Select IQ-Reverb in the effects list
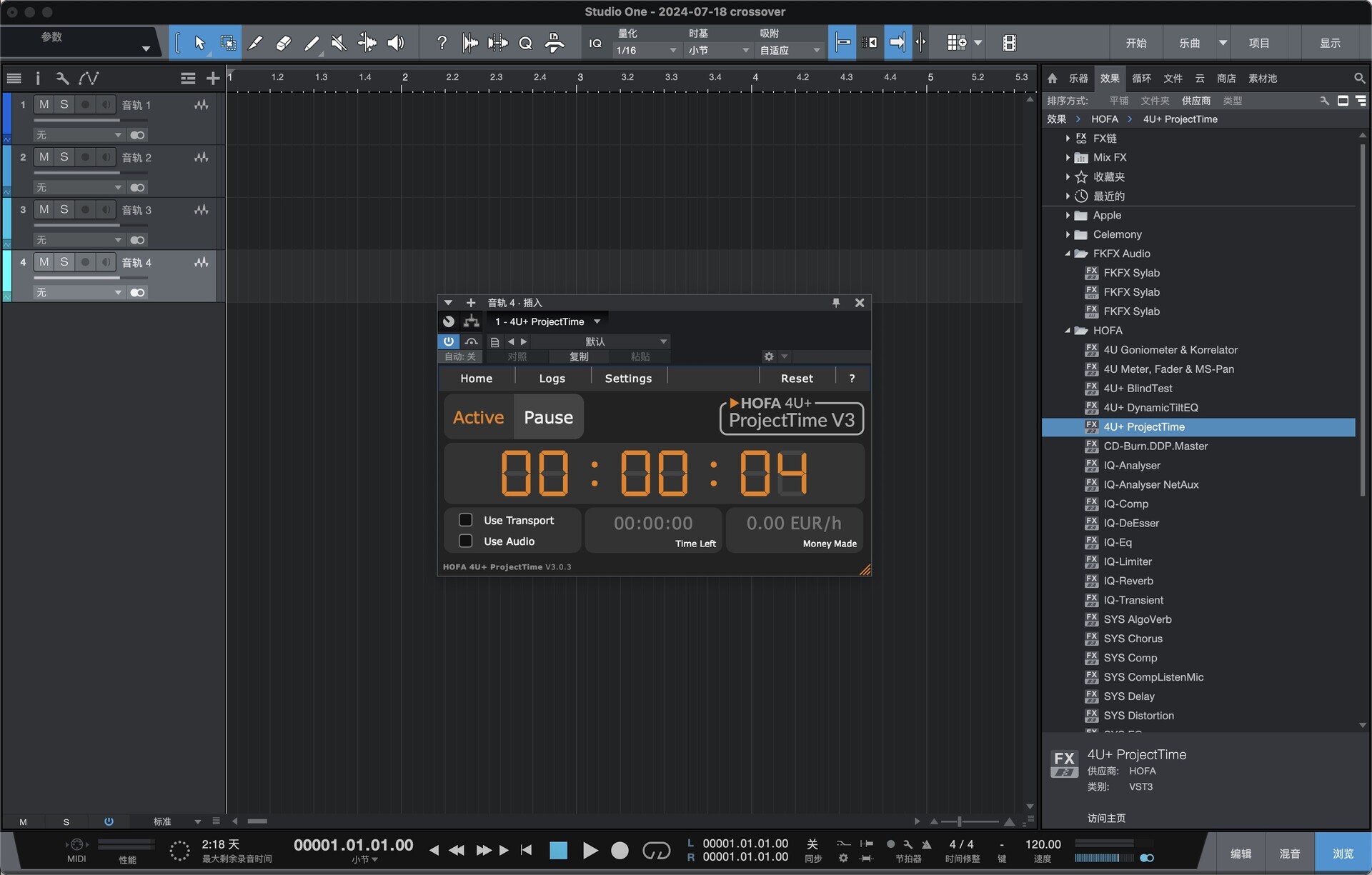Viewport: 1372px width, 875px height. click(1128, 581)
